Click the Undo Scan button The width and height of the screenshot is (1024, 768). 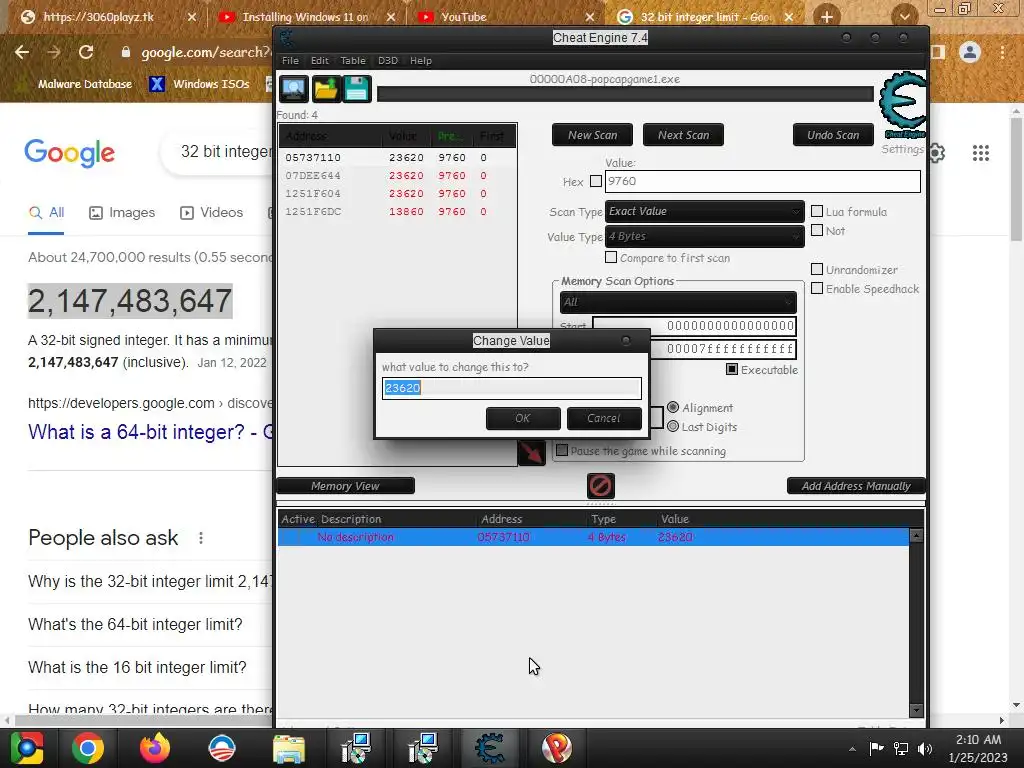click(833, 135)
